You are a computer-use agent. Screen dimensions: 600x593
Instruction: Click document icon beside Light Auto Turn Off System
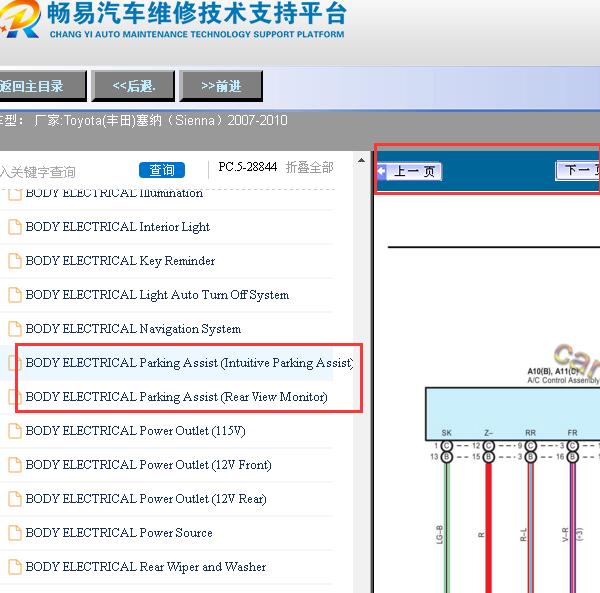click(15, 295)
